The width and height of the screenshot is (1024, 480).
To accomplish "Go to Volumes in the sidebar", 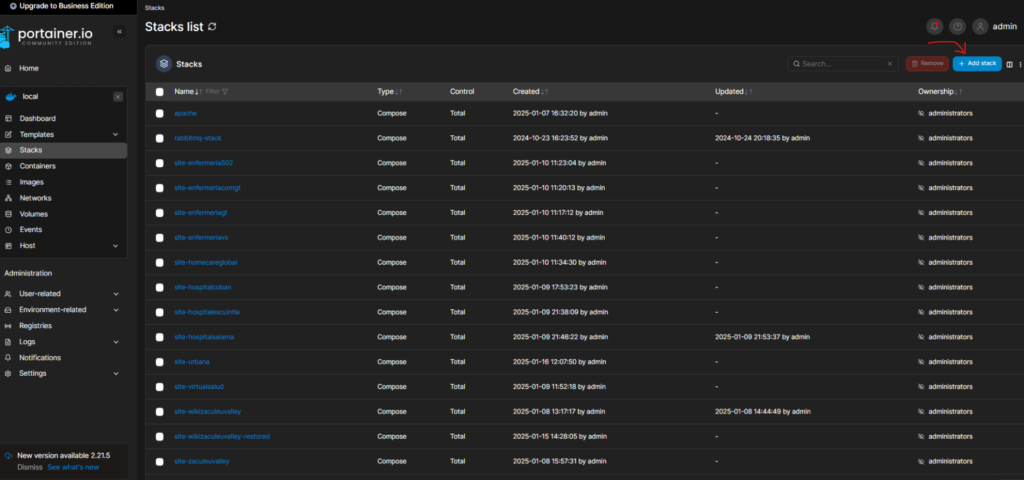I will tap(34, 214).
